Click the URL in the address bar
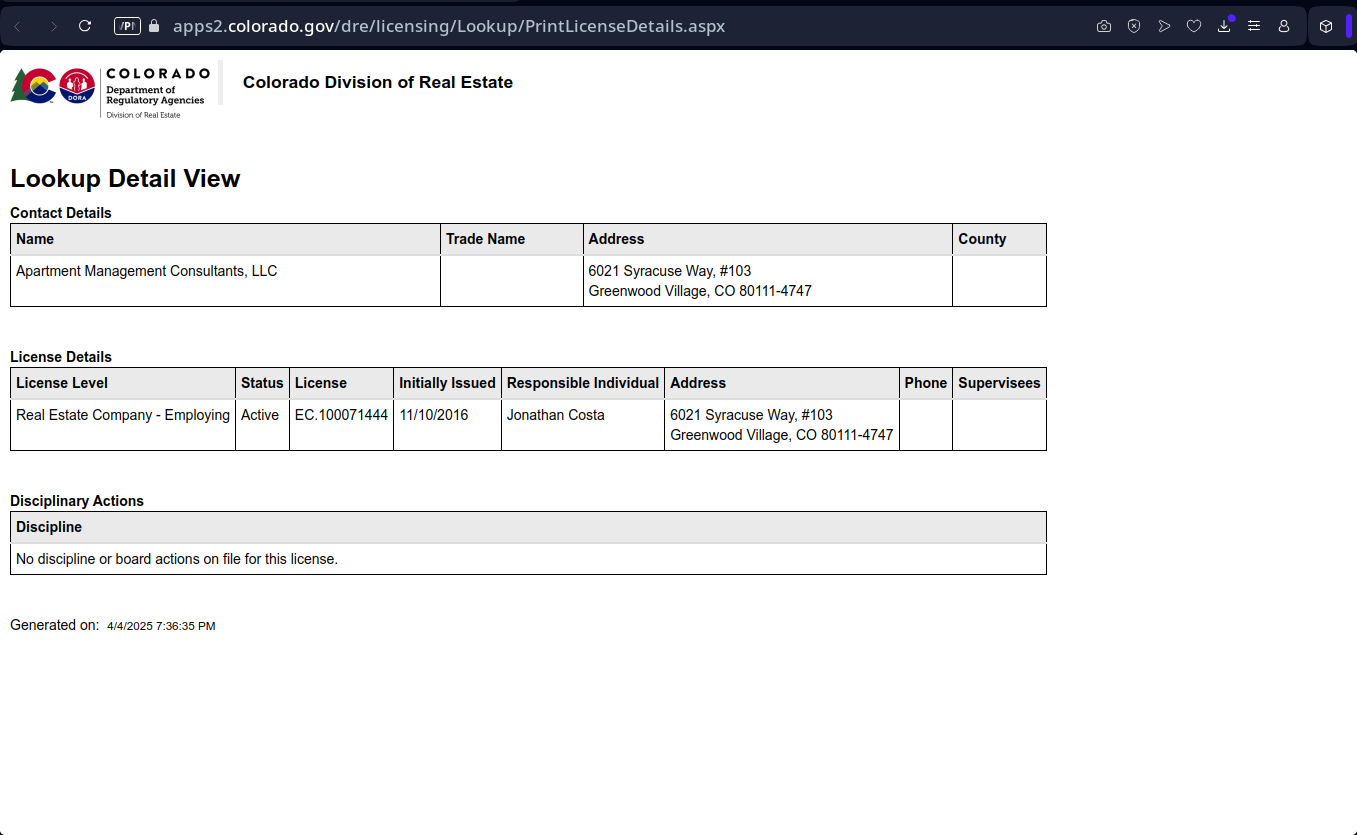Viewport: 1357px width, 835px height. 448,26
